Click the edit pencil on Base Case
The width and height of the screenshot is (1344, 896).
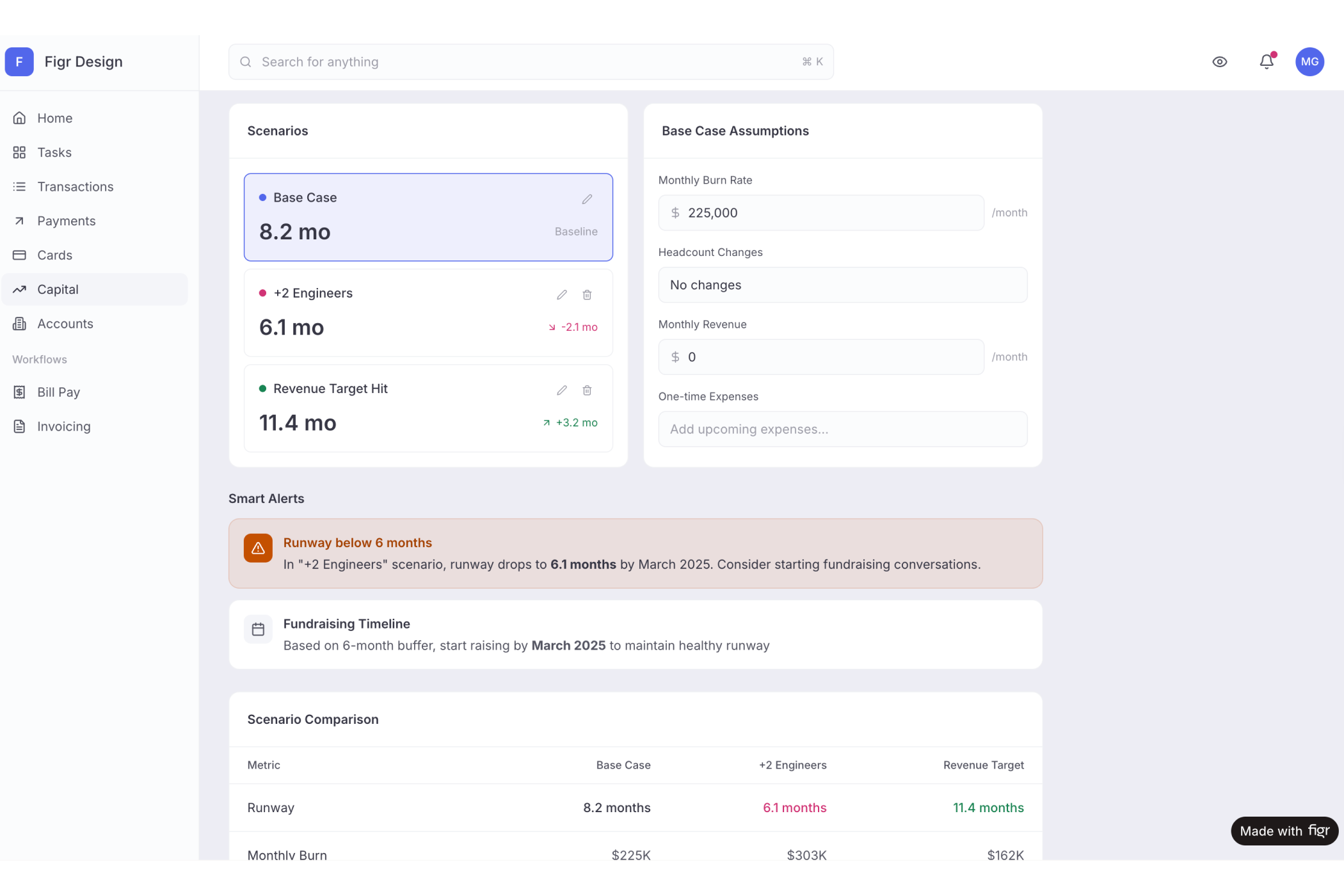(587, 199)
